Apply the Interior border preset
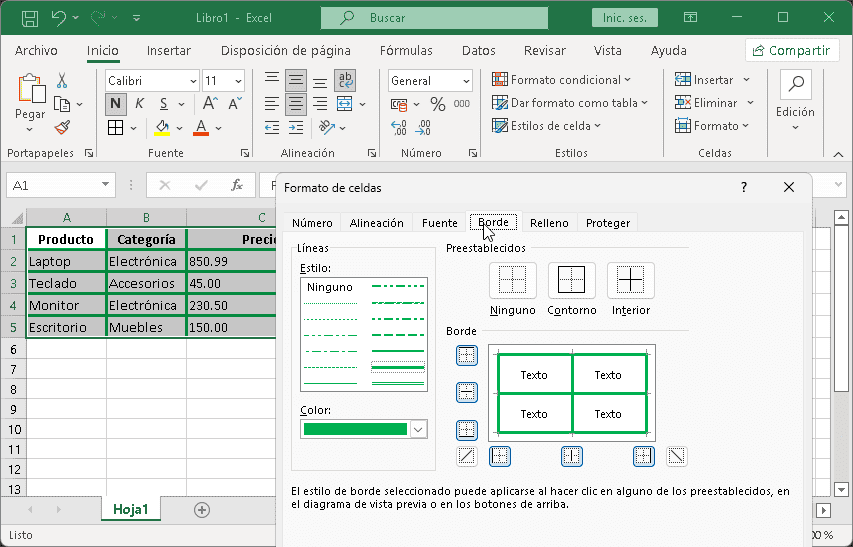 pos(630,280)
